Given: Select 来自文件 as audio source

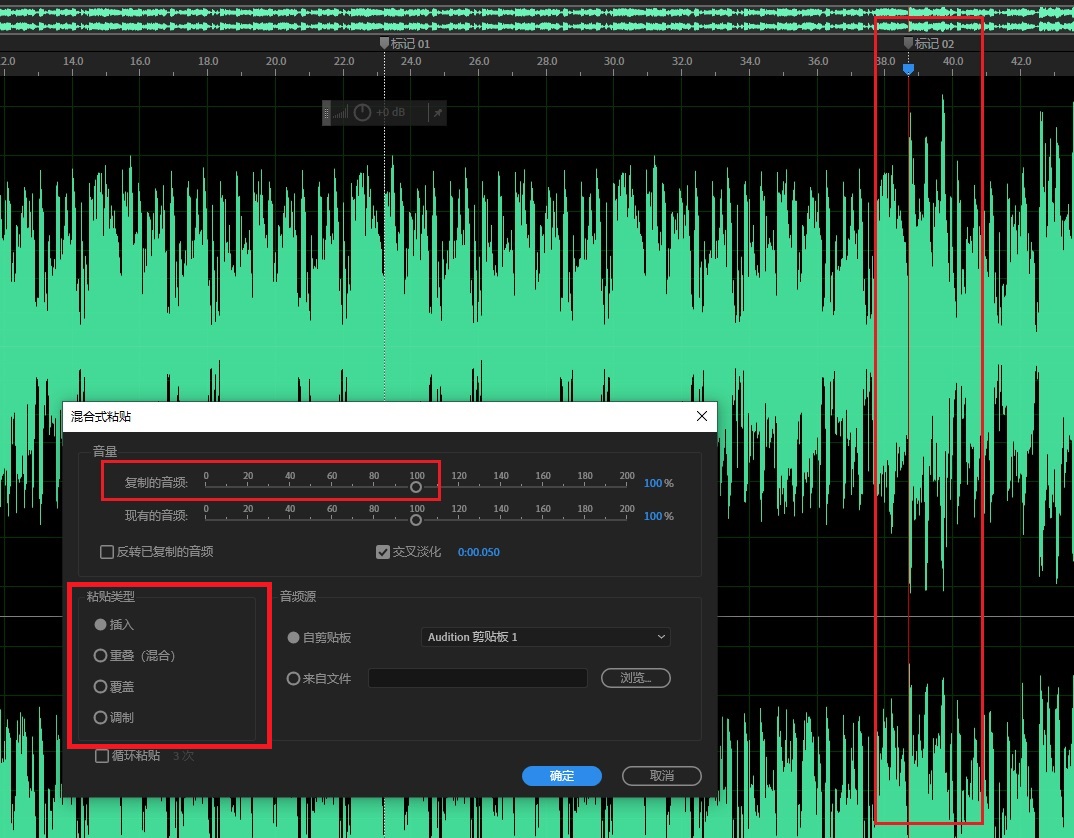Looking at the screenshot, I should 293,679.
